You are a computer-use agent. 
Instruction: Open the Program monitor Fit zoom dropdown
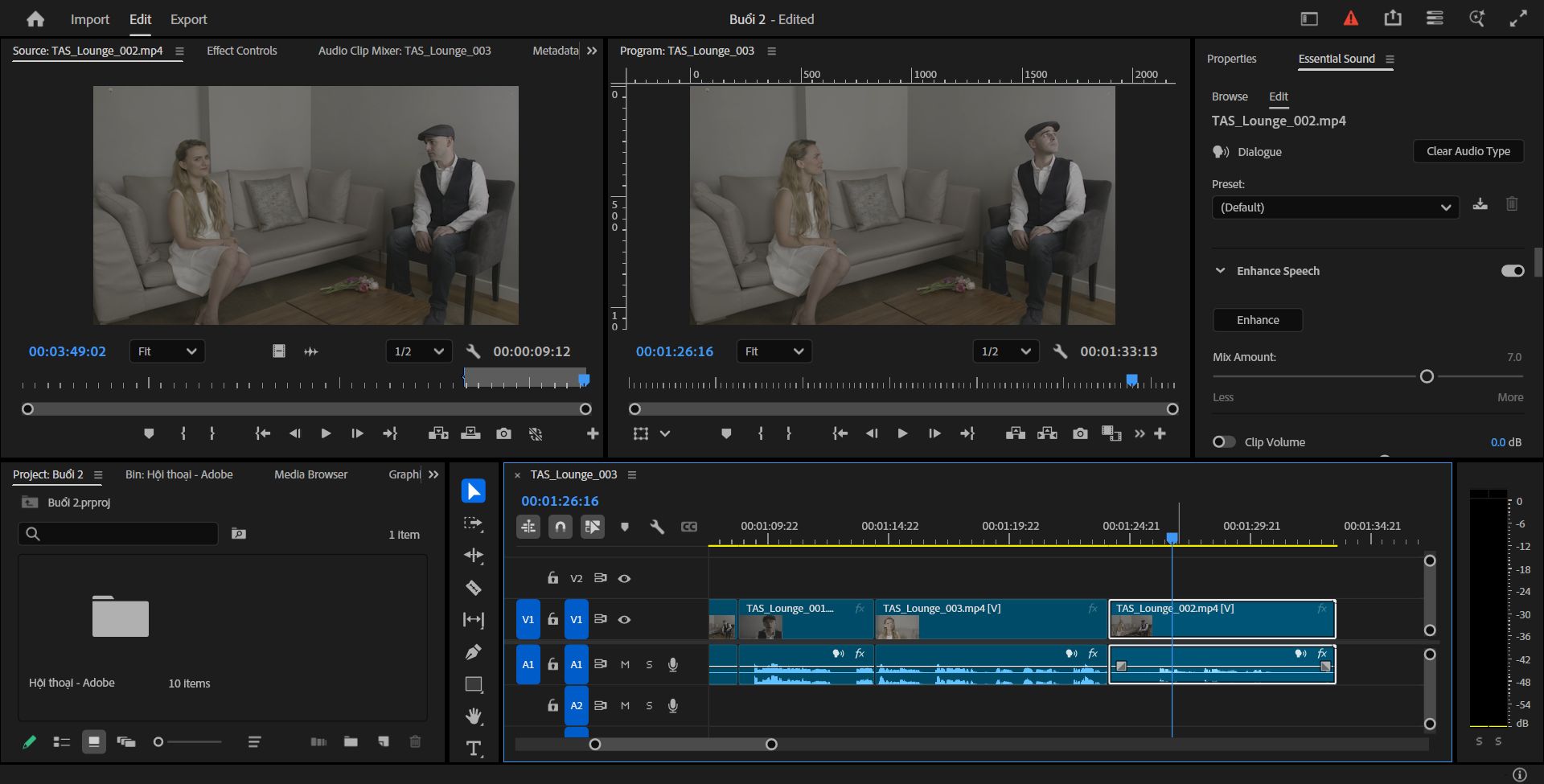coord(774,351)
